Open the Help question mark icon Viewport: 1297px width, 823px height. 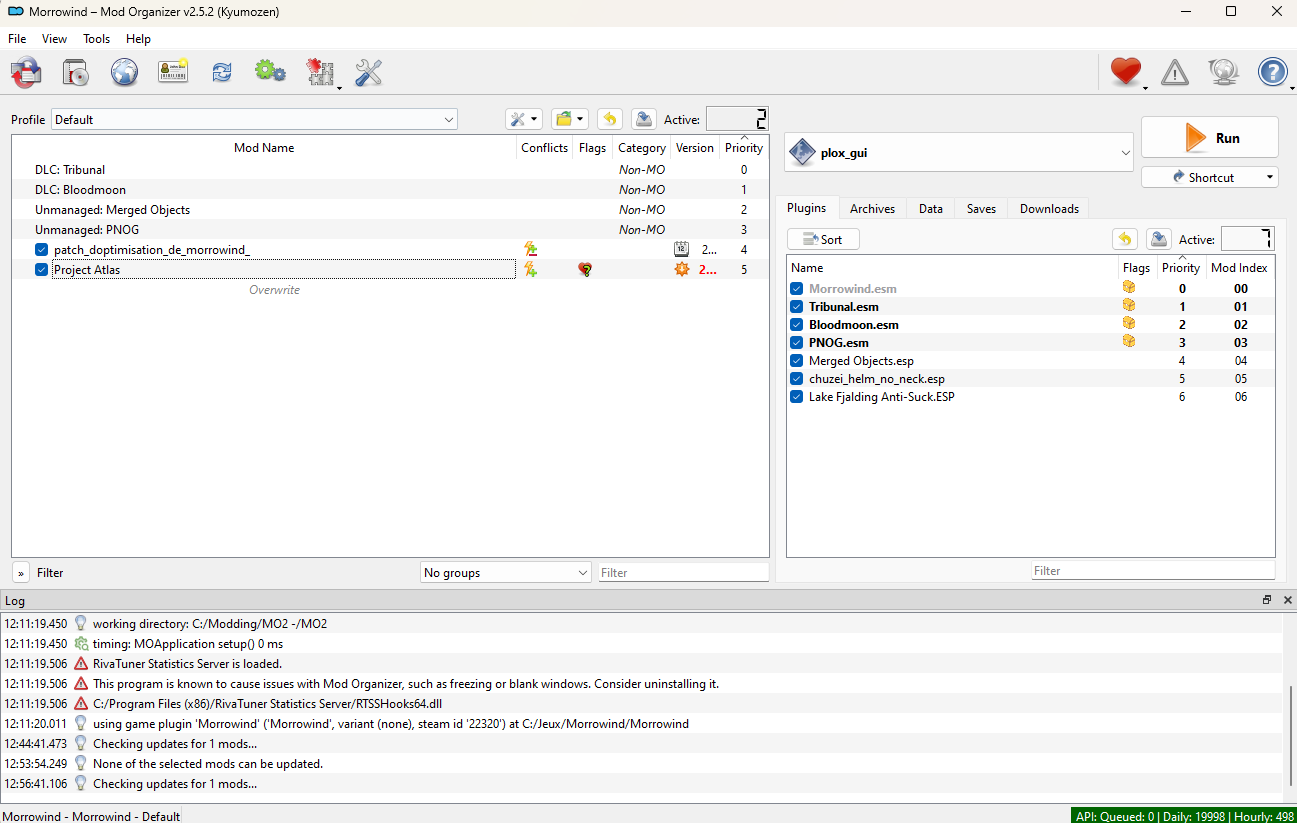point(1272,72)
